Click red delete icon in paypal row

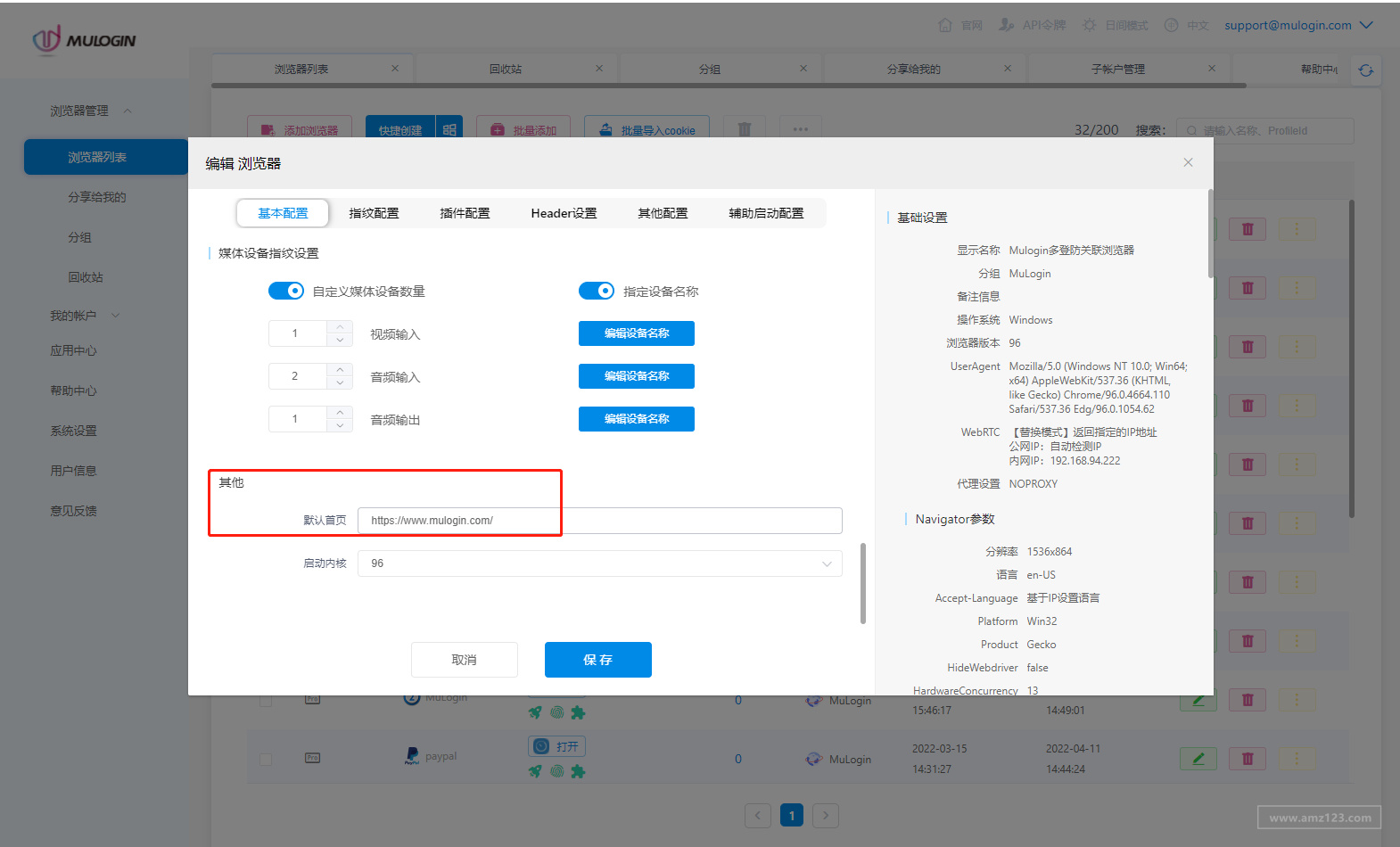[1248, 759]
